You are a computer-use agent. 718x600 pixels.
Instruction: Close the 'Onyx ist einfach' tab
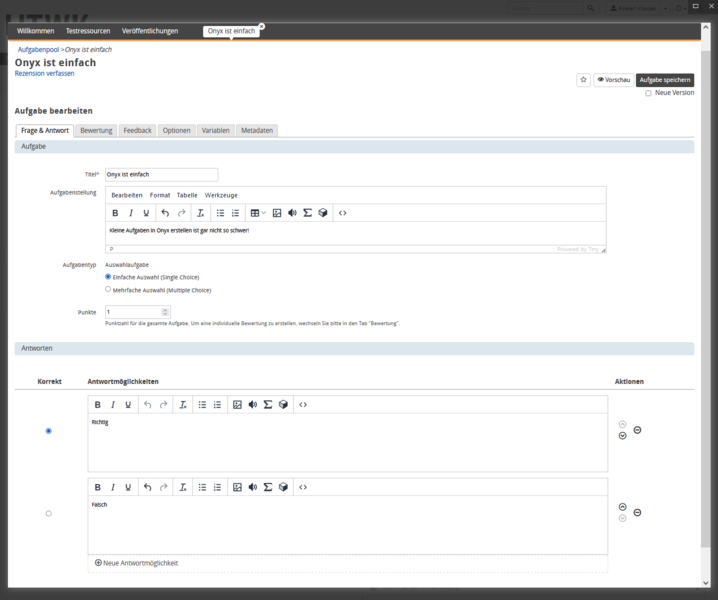[x=262, y=27]
